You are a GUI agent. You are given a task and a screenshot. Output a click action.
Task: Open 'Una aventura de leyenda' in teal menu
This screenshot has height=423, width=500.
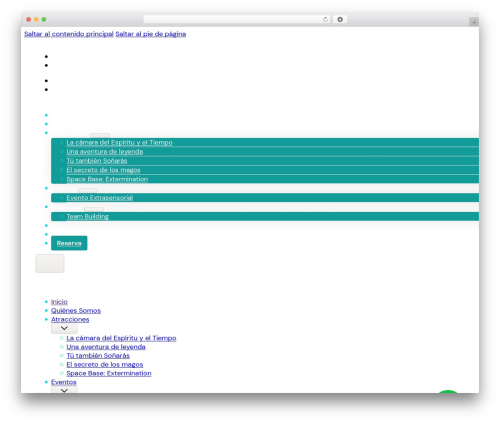click(105, 152)
